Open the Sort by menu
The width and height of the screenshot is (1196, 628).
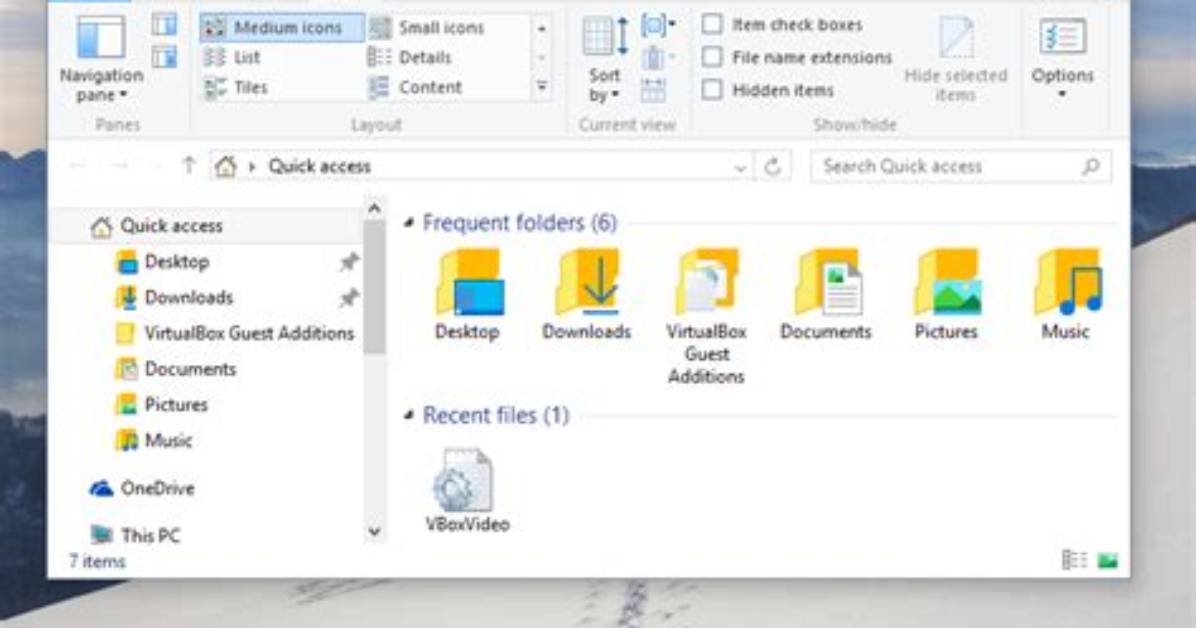(x=605, y=60)
